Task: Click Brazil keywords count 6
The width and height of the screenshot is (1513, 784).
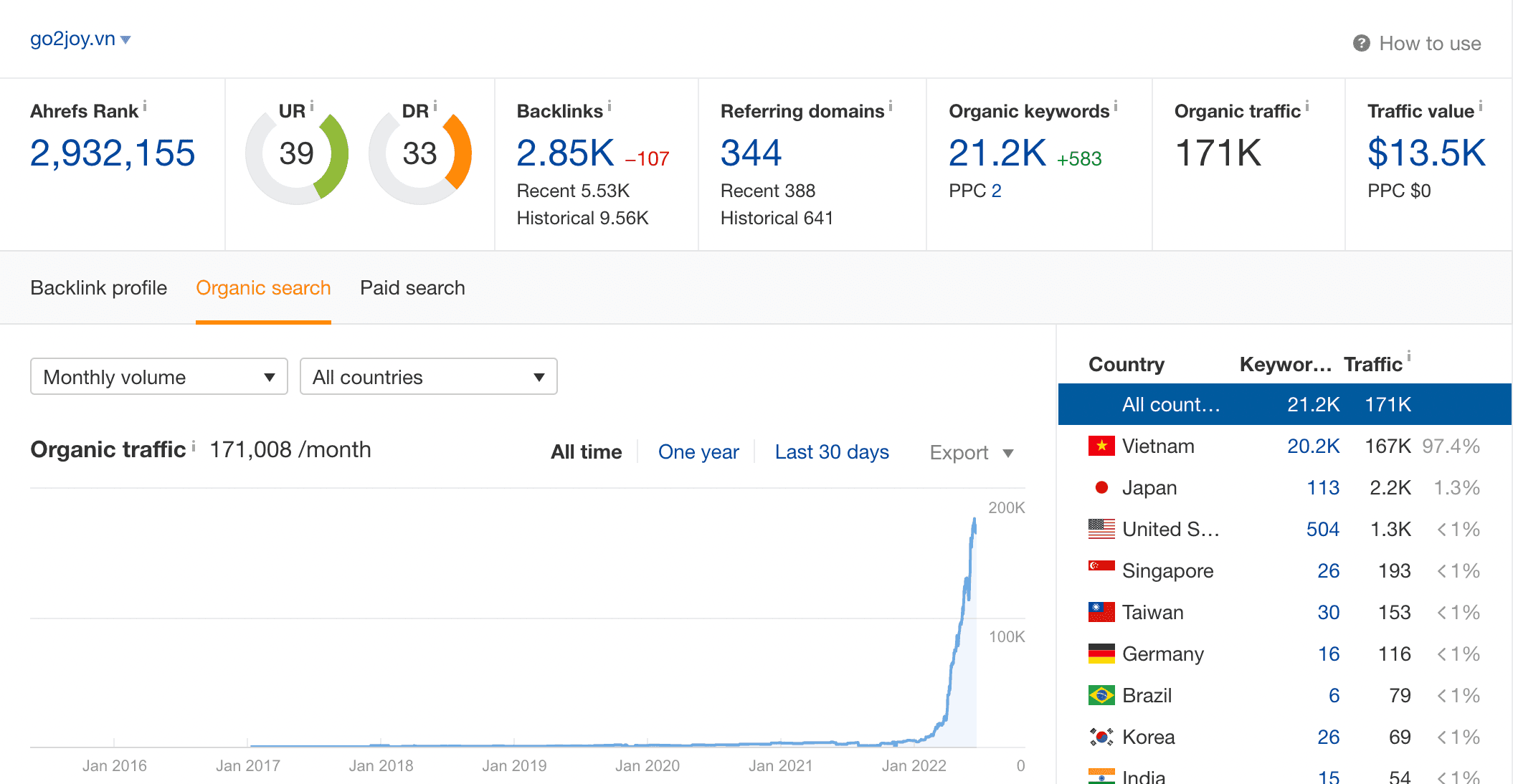Action: pyautogui.click(x=1334, y=695)
